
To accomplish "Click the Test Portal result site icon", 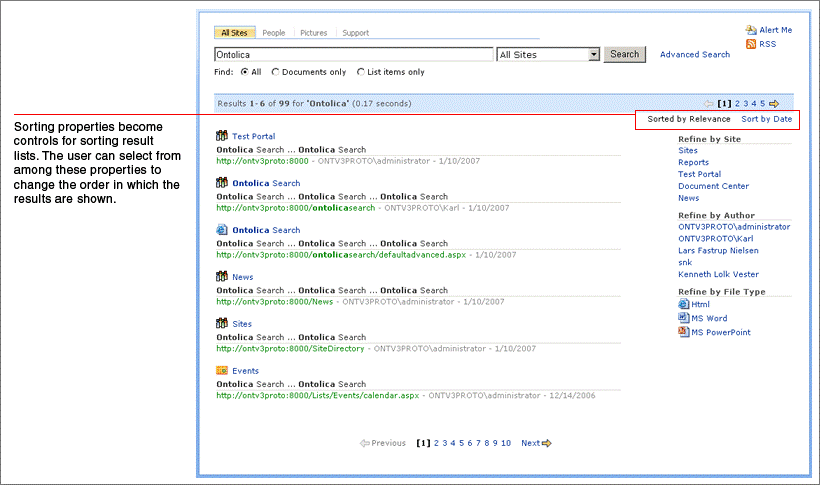I will click(x=222, y=136).
